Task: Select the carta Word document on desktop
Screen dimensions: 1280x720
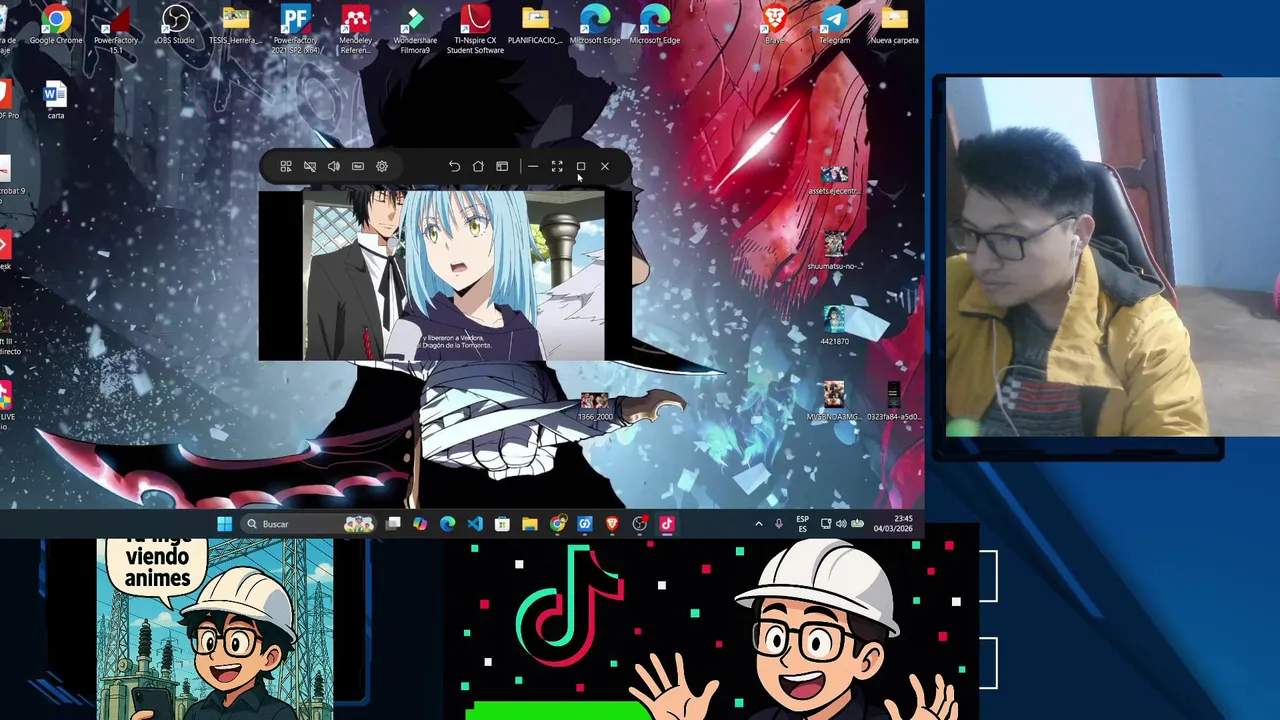Action: [55, 101]
